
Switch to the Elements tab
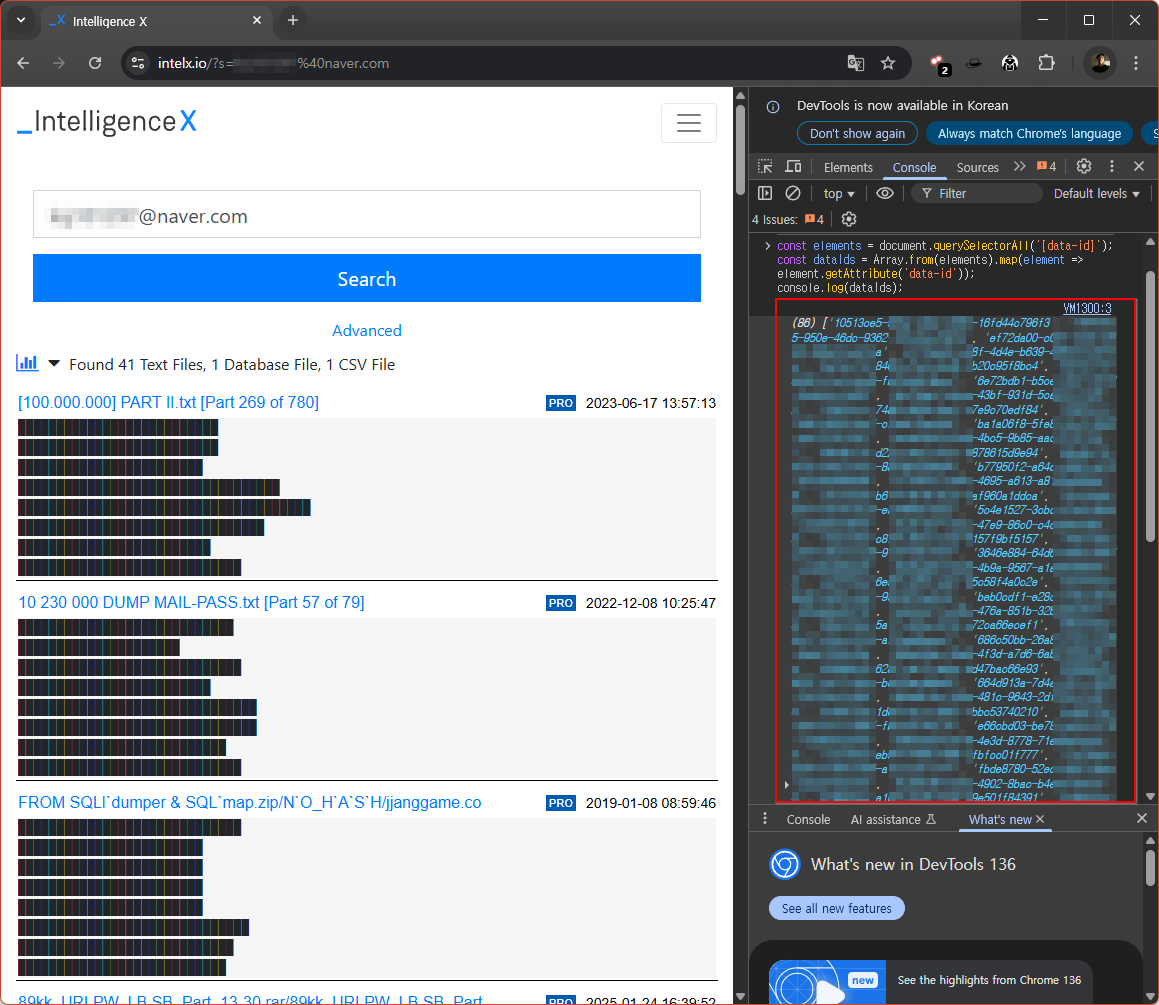click(848, 168)
